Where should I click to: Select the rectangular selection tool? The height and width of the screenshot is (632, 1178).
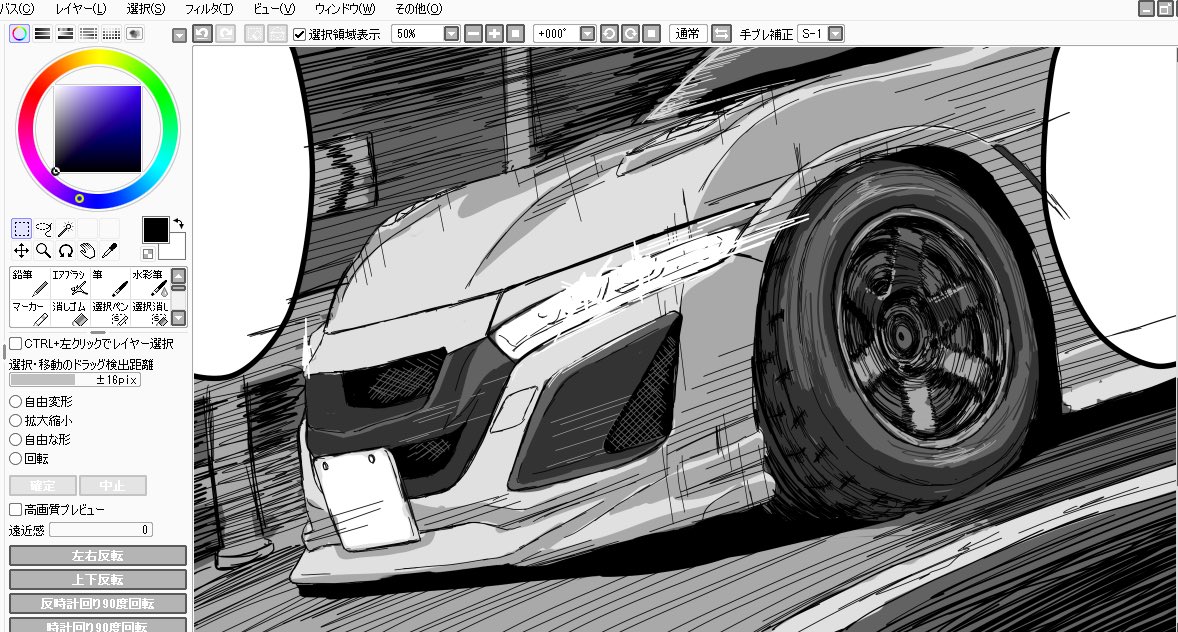tap(21, 228)
